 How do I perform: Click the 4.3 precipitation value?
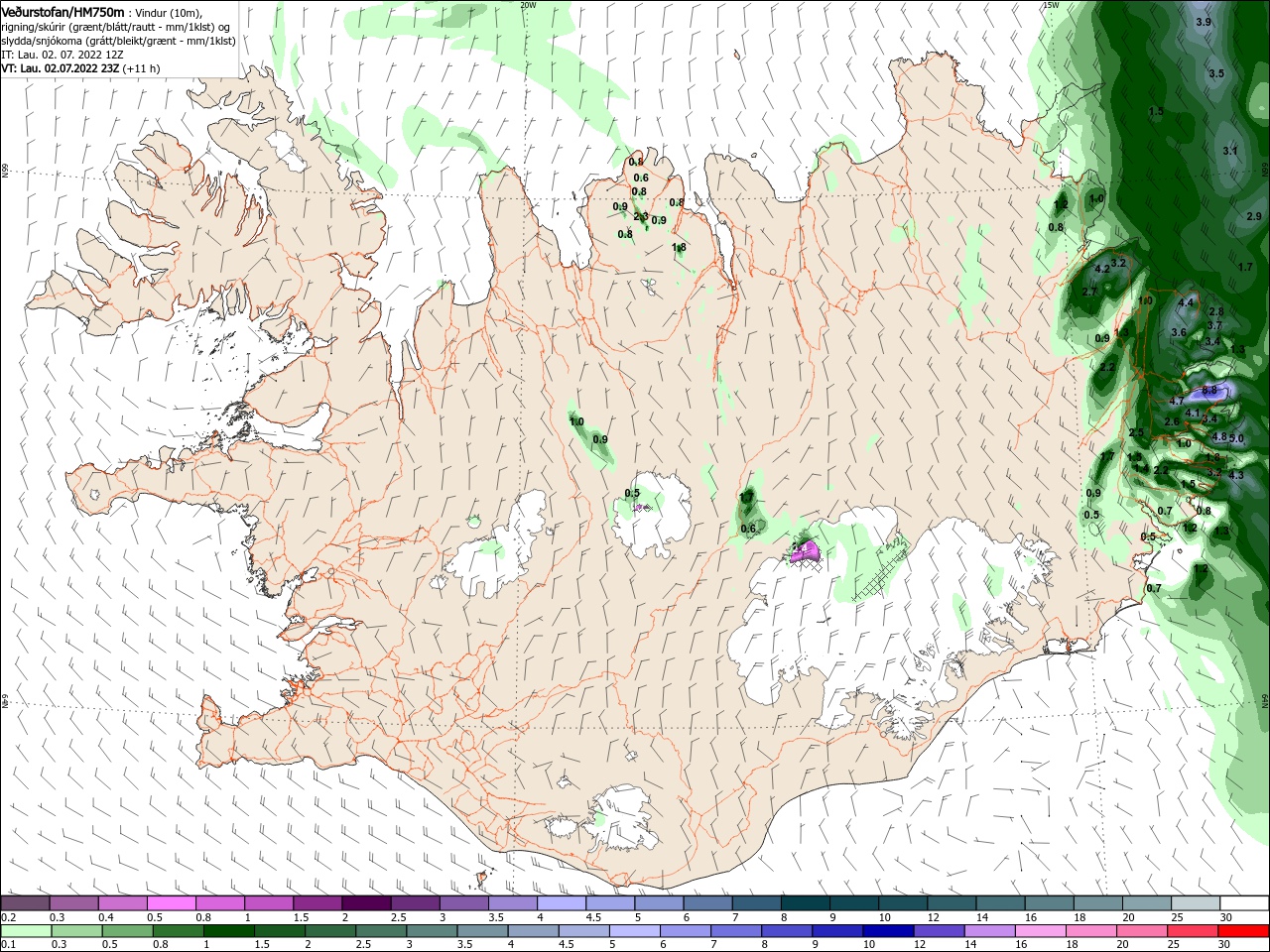[1236, 475]
